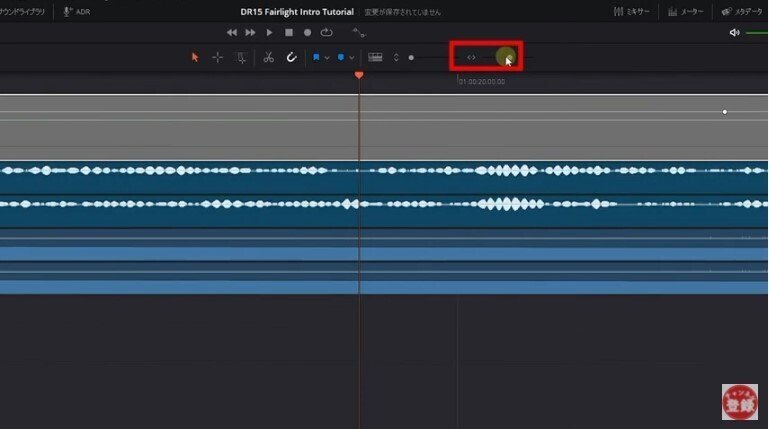
Task: Click the rewind transport button
Action: 231,33
